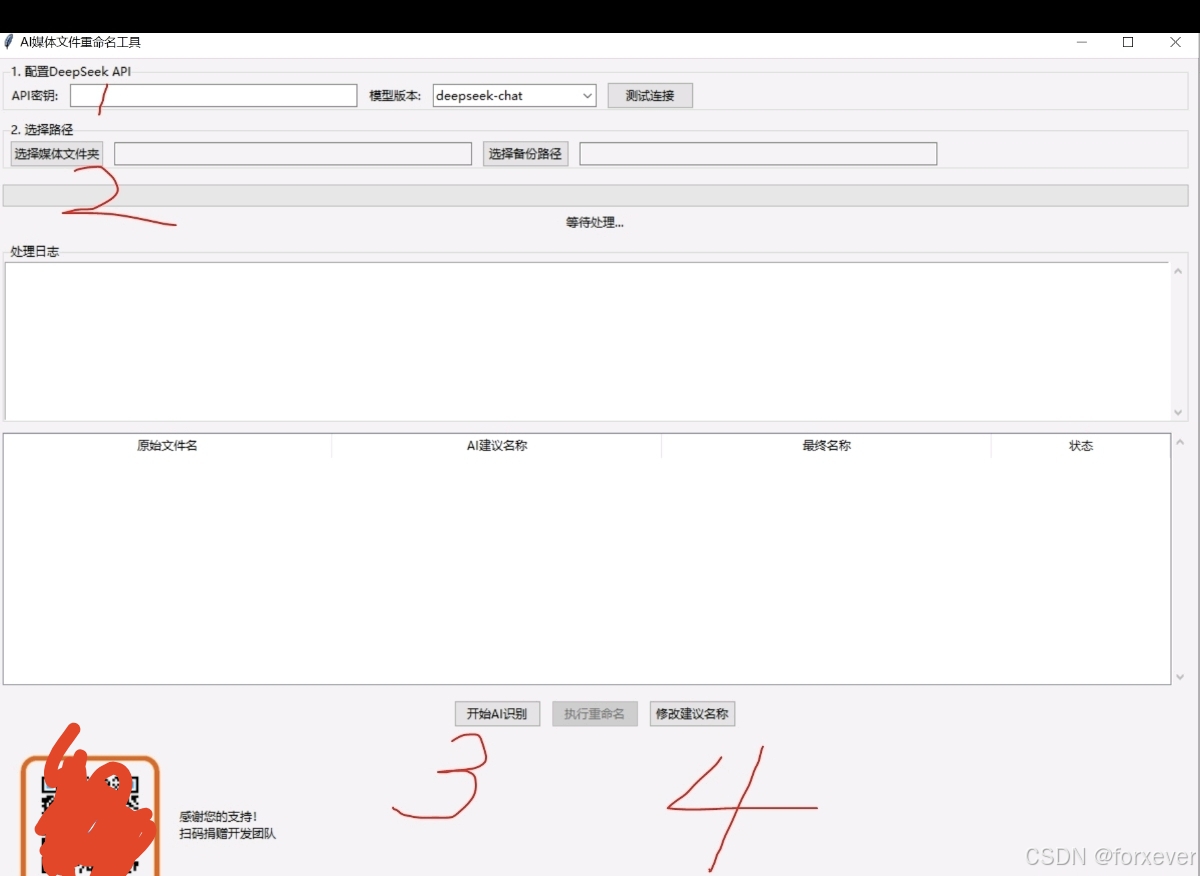Click the log scrollbar down arrow
Screen dimensions: 1200x876
click(1178, 412)
